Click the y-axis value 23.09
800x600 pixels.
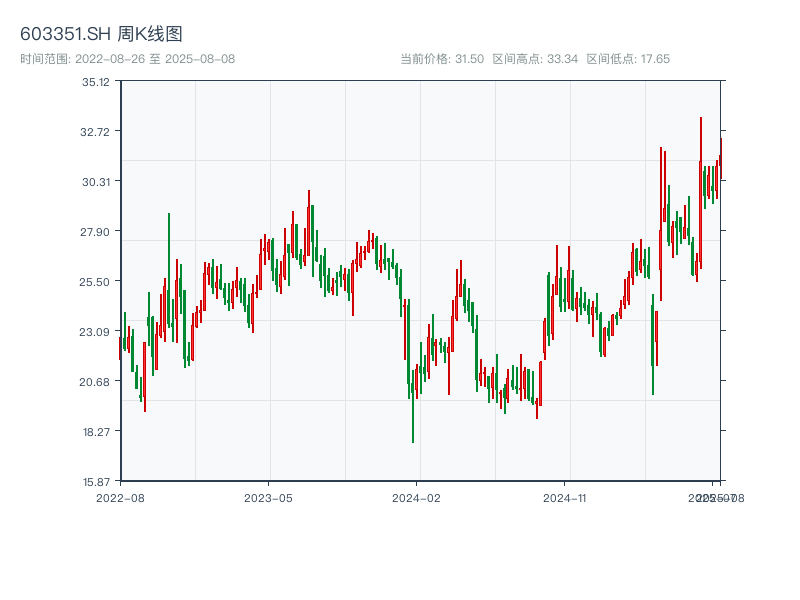tap(95, 332)
